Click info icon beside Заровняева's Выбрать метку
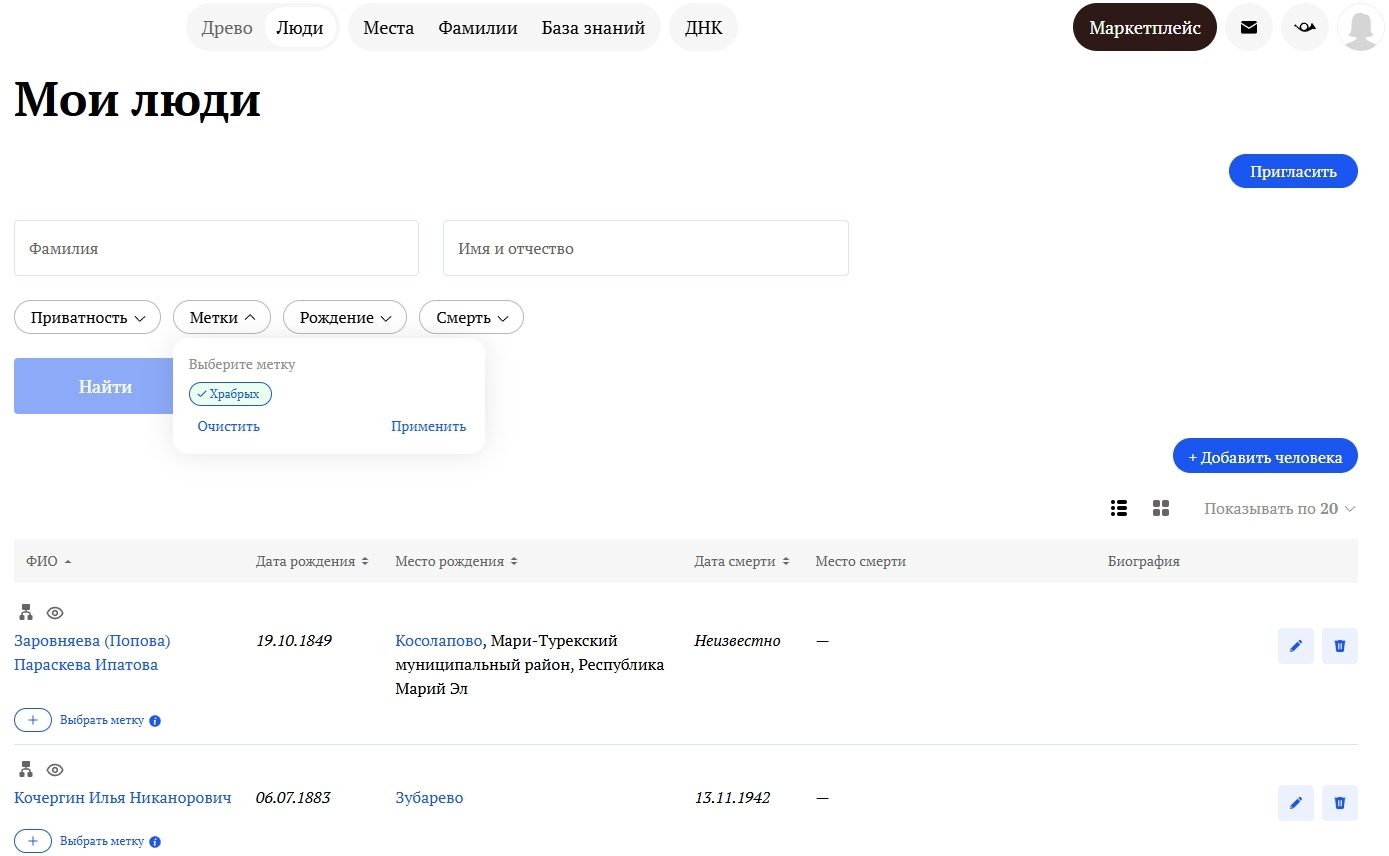This screenshot has width=1389, height=856. point(155,721)
